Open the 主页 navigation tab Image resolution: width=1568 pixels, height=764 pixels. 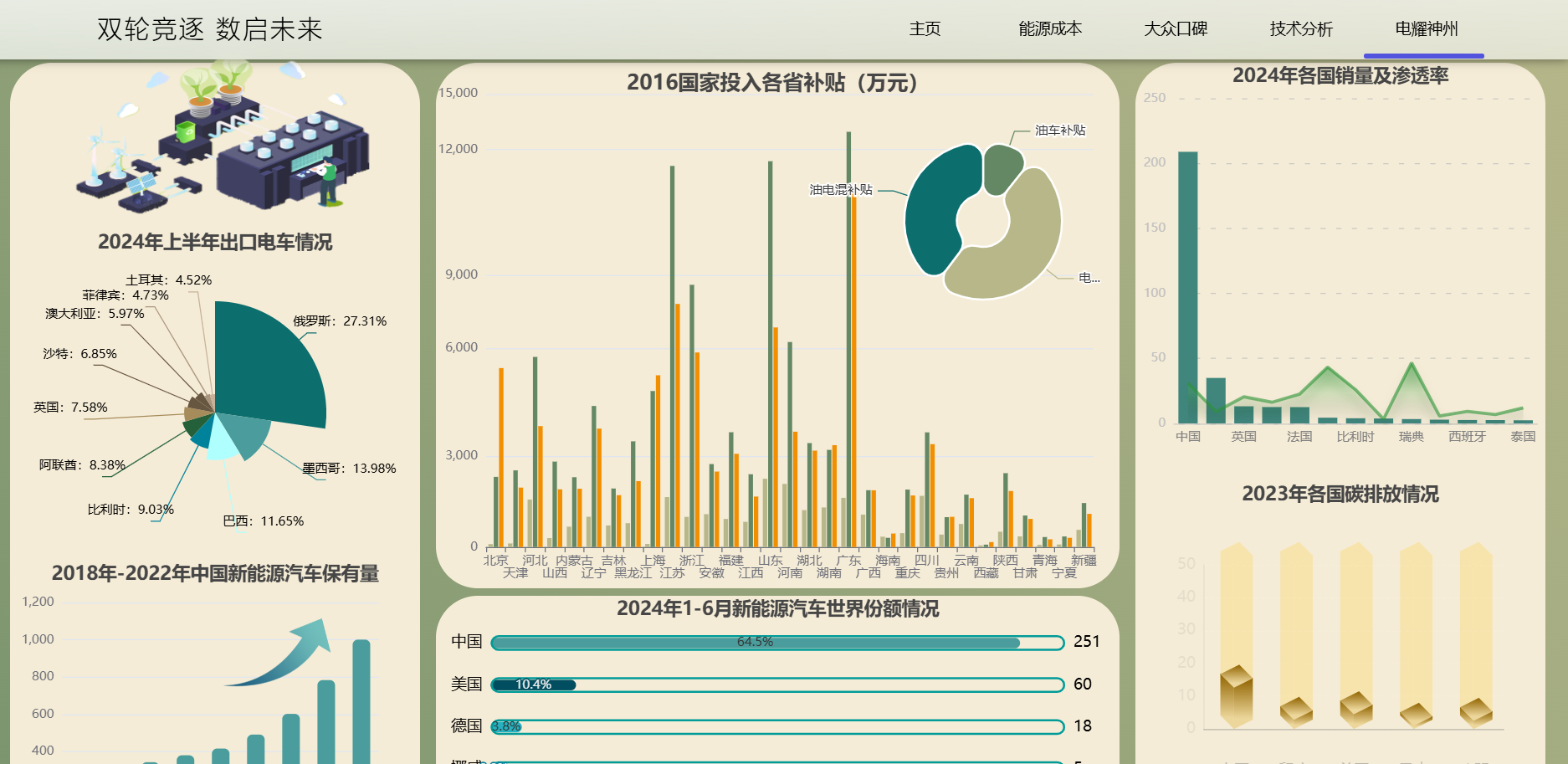click(x=925, y=29)
